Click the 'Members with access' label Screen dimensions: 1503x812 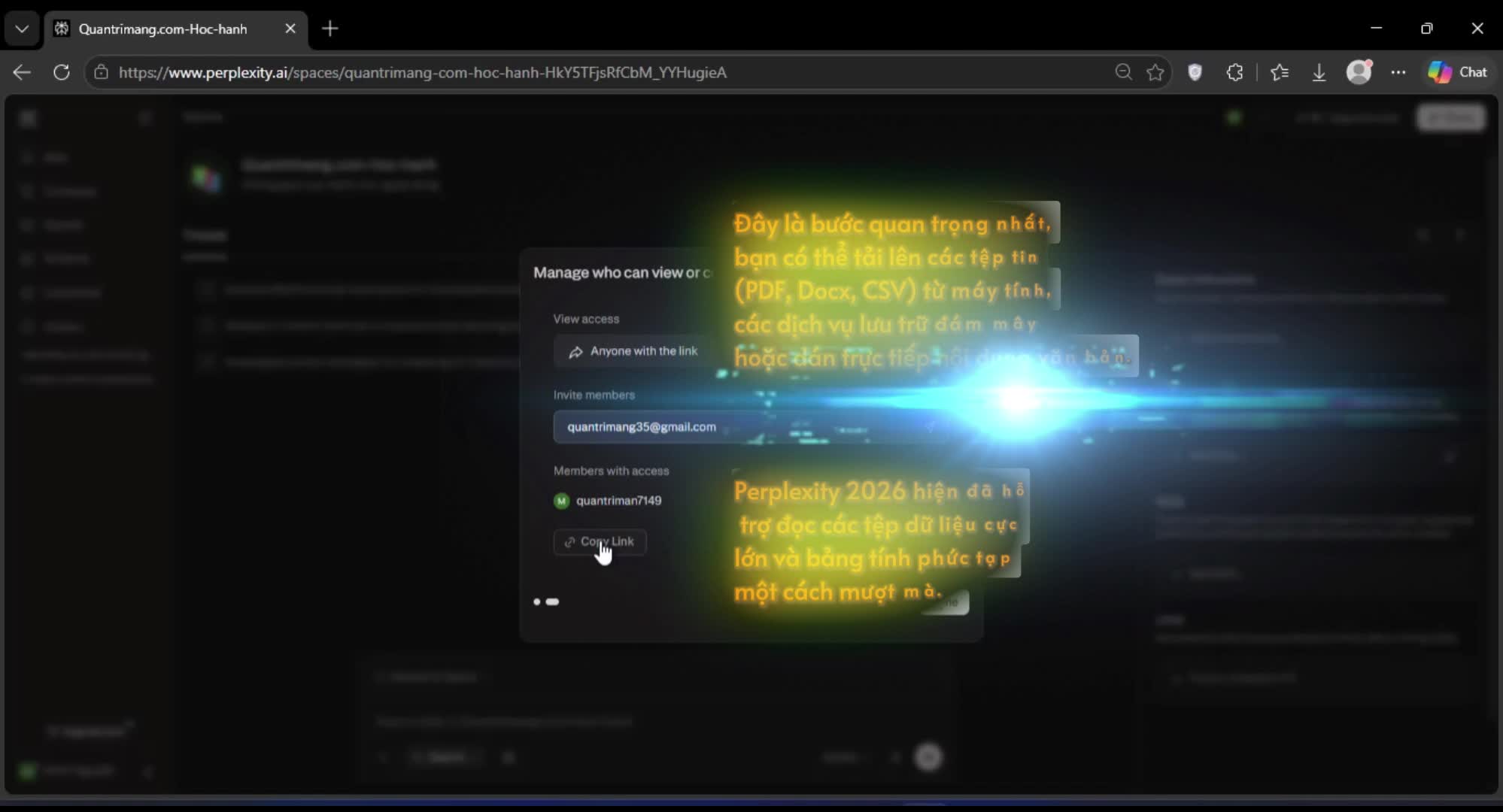[611, 471]
